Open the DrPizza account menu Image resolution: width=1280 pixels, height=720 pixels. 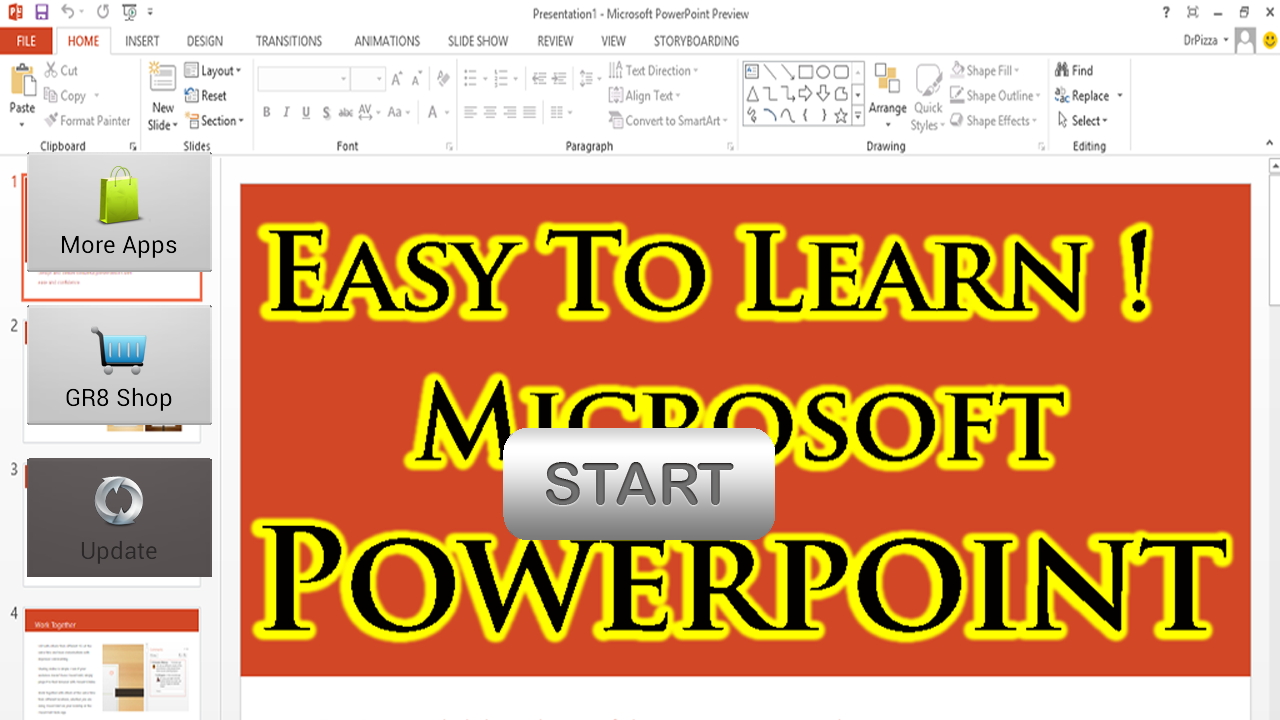(x=1205, y=40)
